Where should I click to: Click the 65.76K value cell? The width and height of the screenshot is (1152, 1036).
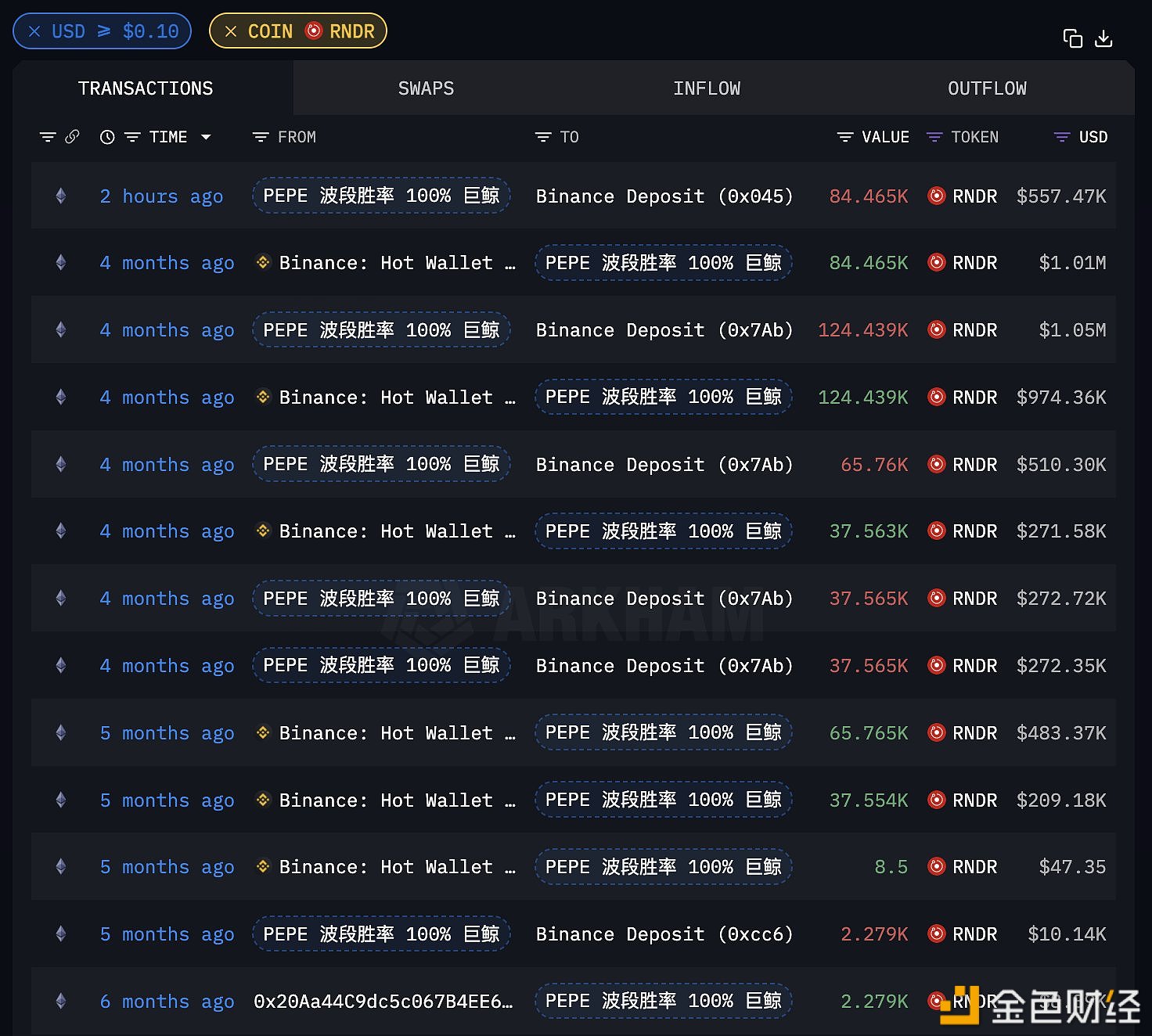[874, 465]
